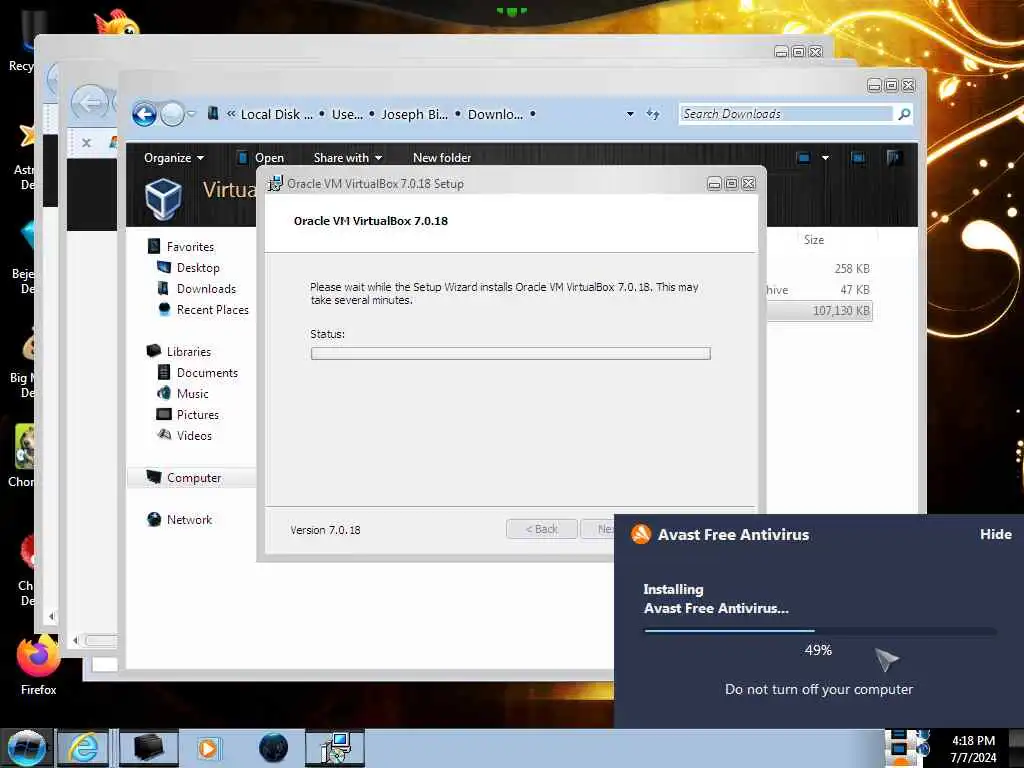The image size is (1024, 768).
Task: Click the VirtualBox installation status progress bar
Action: pos(511,353)
